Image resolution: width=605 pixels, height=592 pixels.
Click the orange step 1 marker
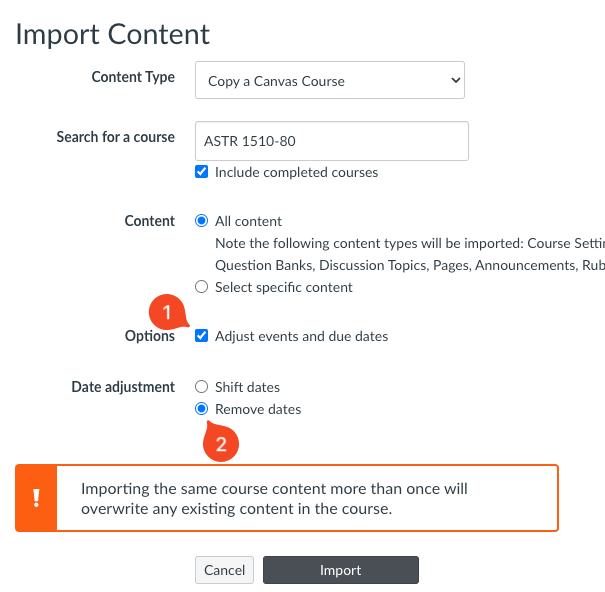167,312
